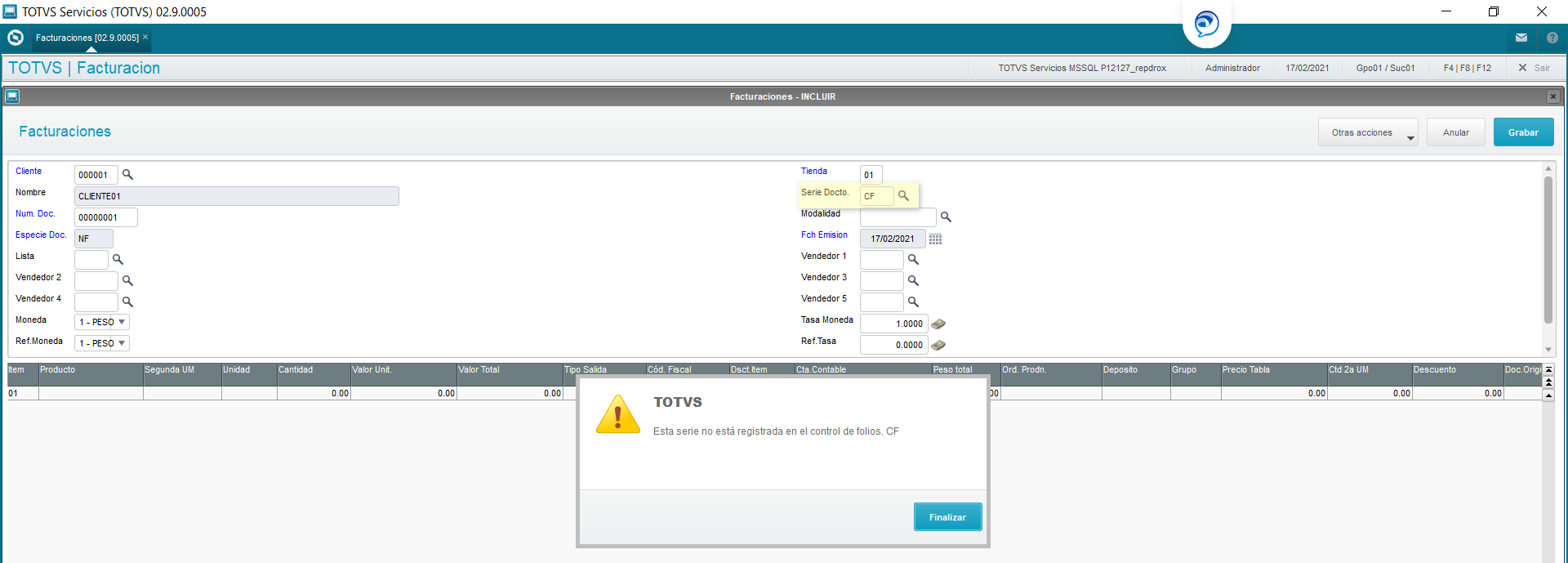Click the grid scroll-to-top arrow icon

(x=1548, y=370)
